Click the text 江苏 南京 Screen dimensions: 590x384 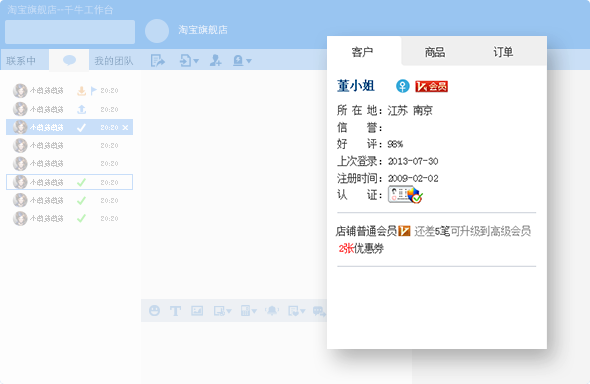(410, 111)
